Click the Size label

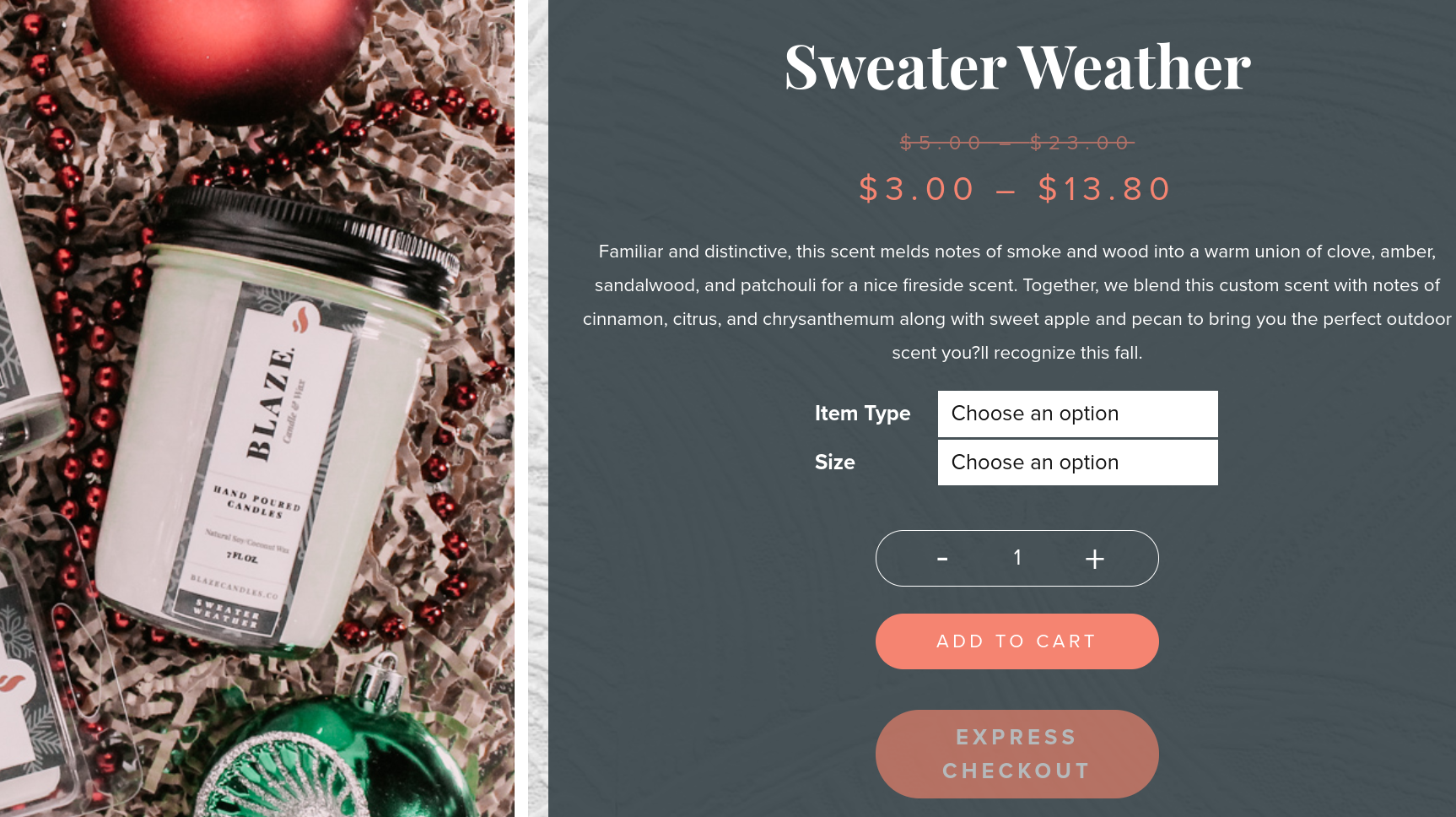pos(834,463)
